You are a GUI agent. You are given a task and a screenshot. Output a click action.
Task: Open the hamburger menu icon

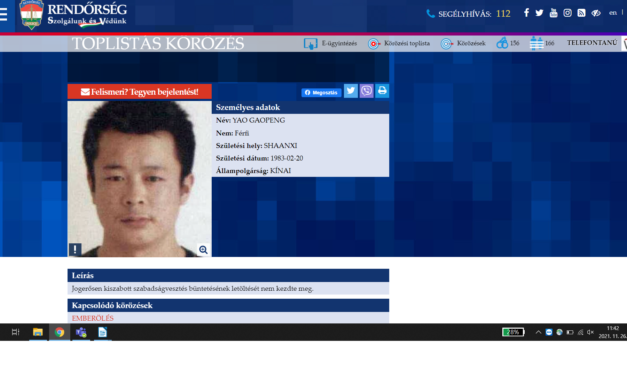click(4, 14)
